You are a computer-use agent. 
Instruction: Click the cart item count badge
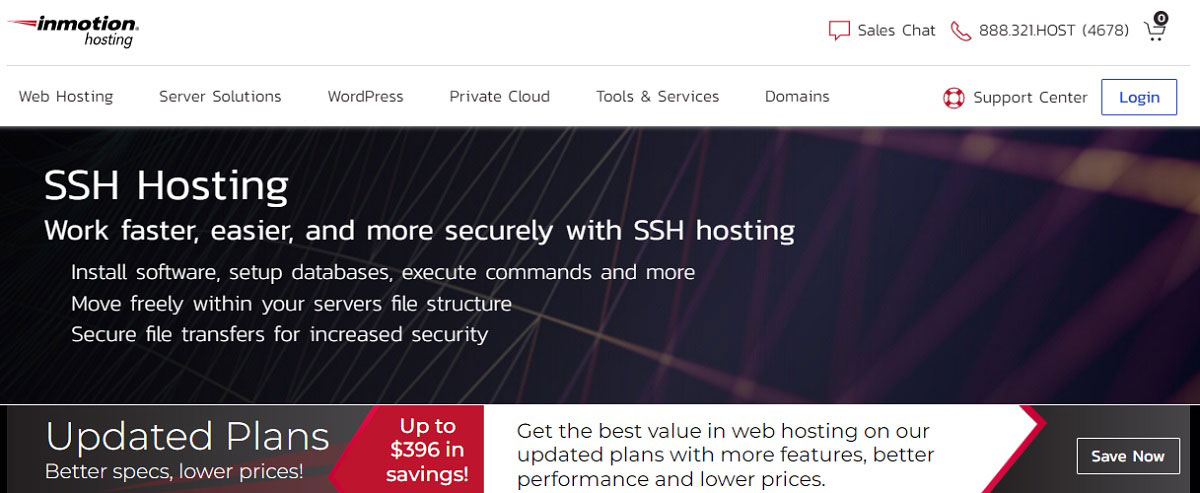[1160, 17]
